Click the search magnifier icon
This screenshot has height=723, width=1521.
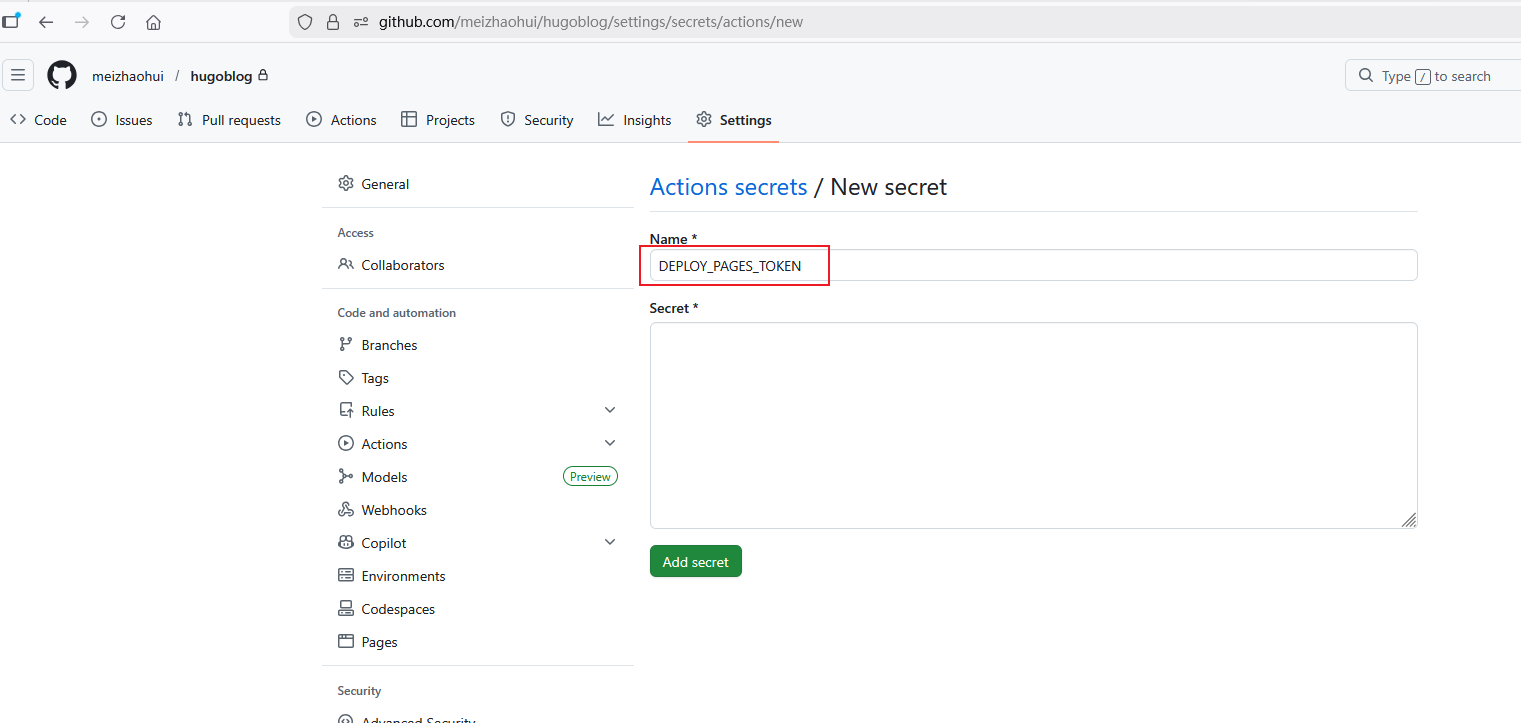[1366, 76]
